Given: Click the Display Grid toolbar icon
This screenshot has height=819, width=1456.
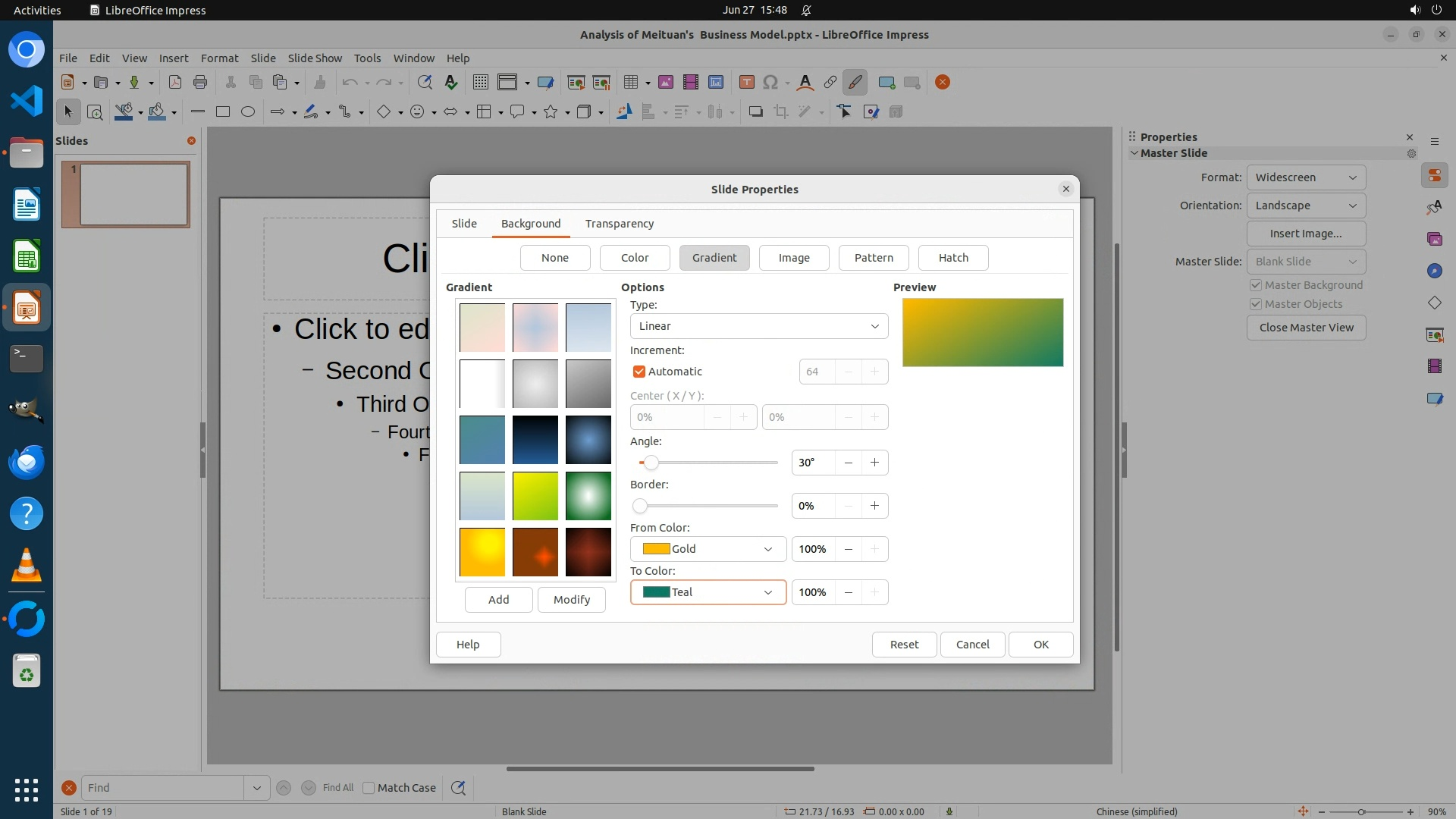Looking at the screenshot, I should [480, 83].
